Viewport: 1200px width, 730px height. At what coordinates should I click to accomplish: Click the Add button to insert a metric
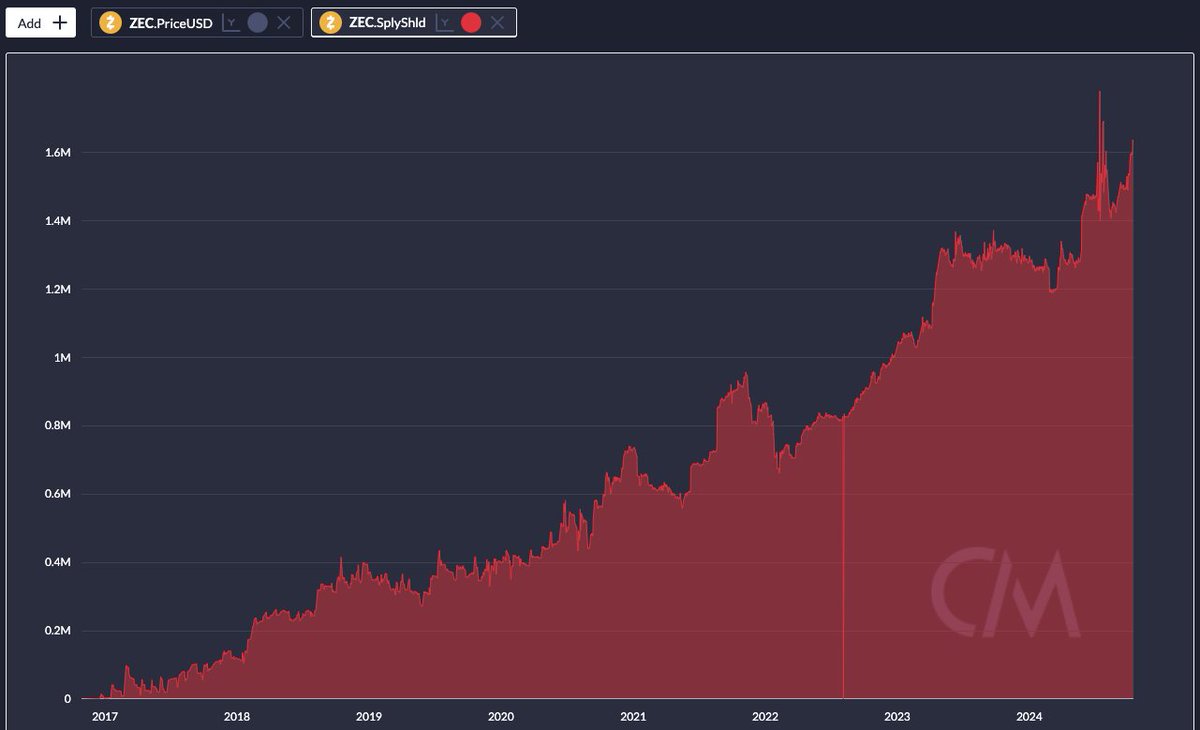[x=40, y=20]
